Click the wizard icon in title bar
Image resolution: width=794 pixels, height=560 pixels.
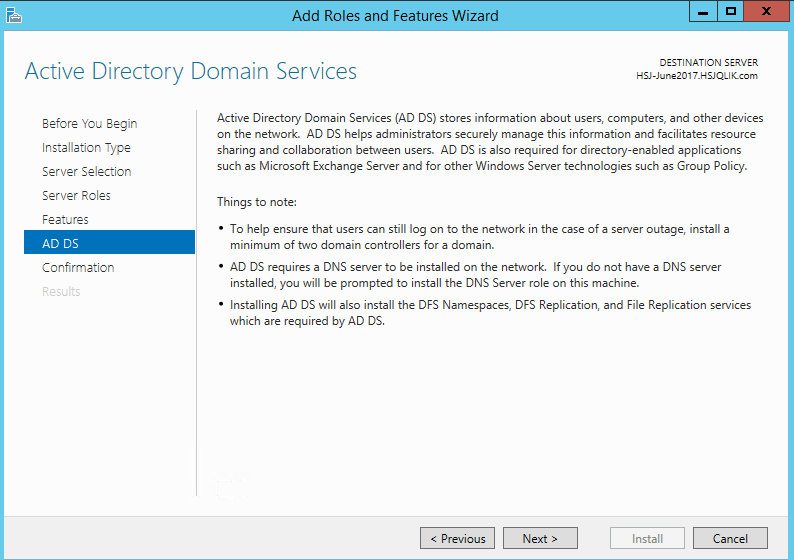point(14,16)
